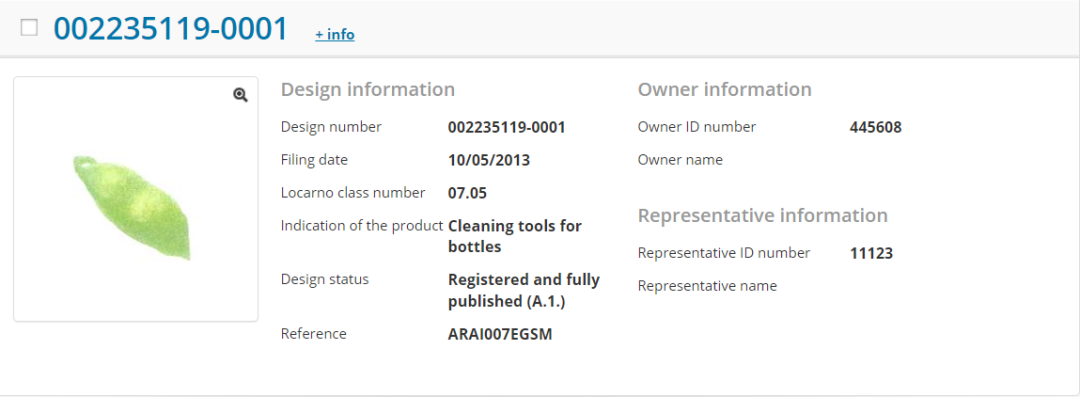
Task: Click the Representative information heading
Action: click(762, 216)
